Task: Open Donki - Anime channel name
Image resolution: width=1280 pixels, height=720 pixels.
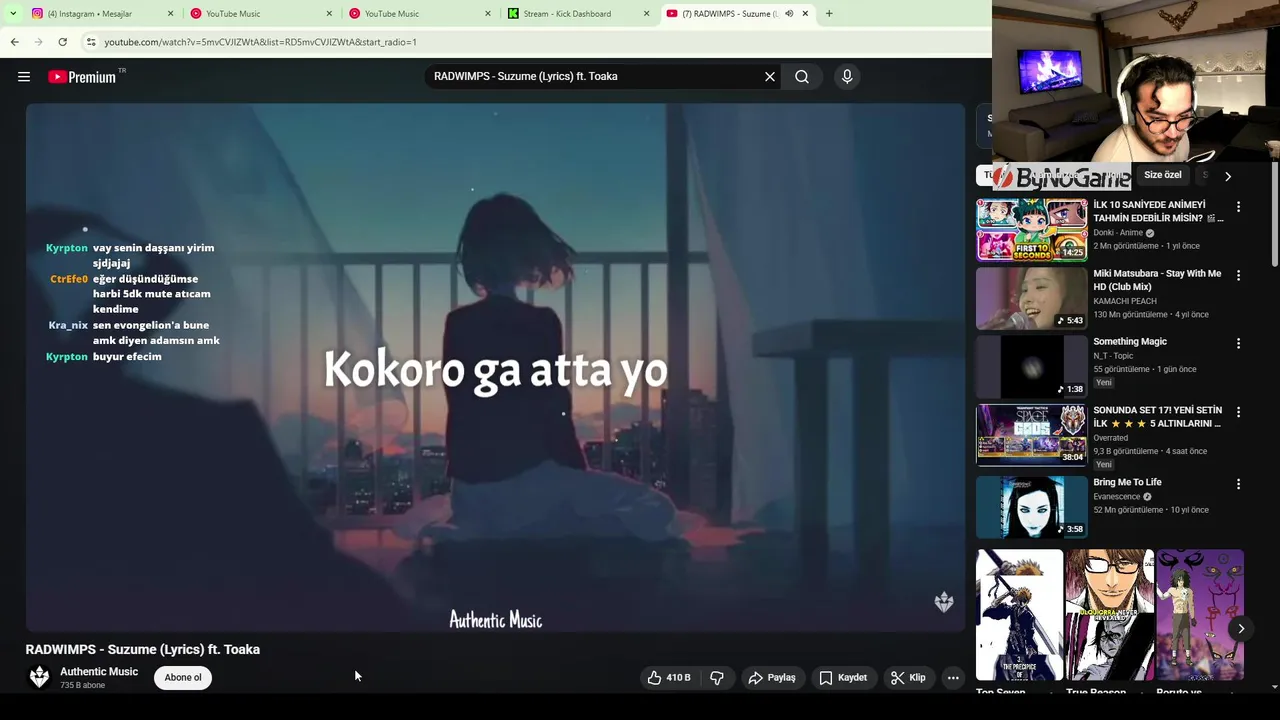Action: point(1118,233)
